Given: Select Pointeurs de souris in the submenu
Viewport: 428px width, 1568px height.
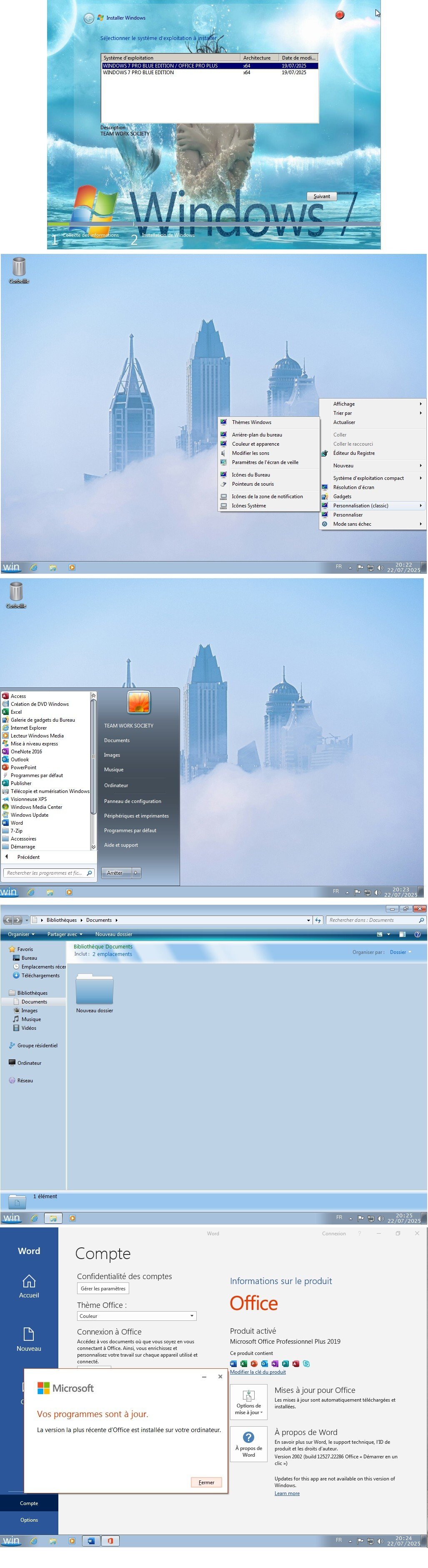Looking at the screenshot, I should coord(268,484).
